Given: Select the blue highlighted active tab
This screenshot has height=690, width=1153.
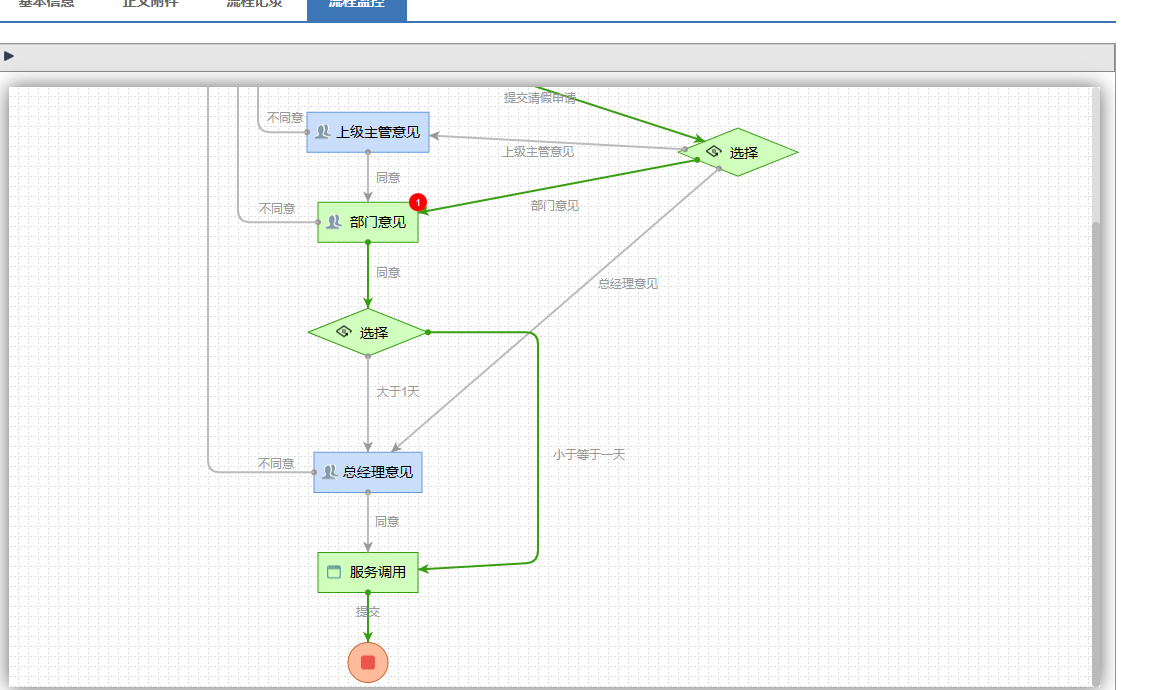Looking at the screenshot, I should pos(357,9).
